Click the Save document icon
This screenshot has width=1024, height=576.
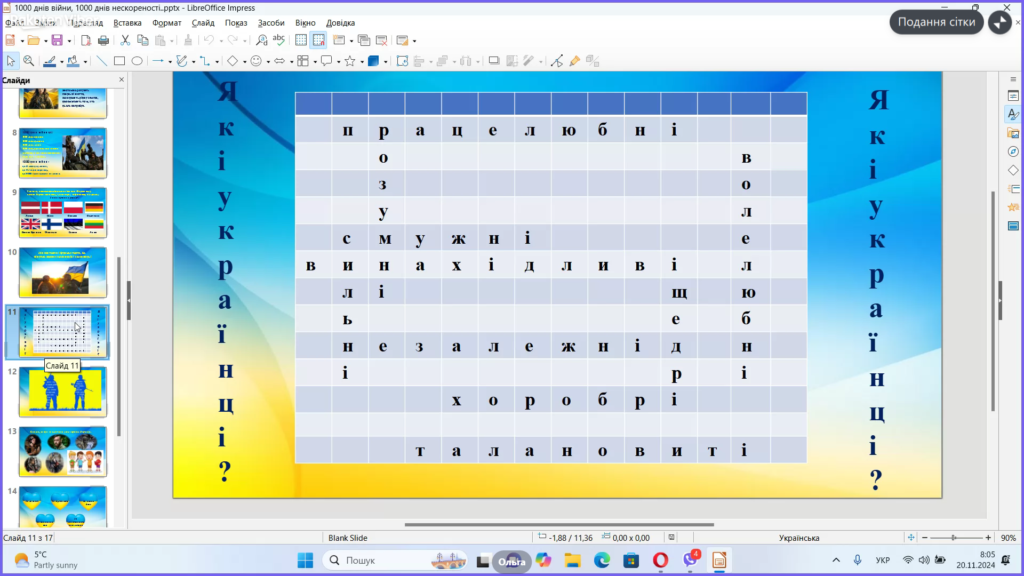pos(57,40)
